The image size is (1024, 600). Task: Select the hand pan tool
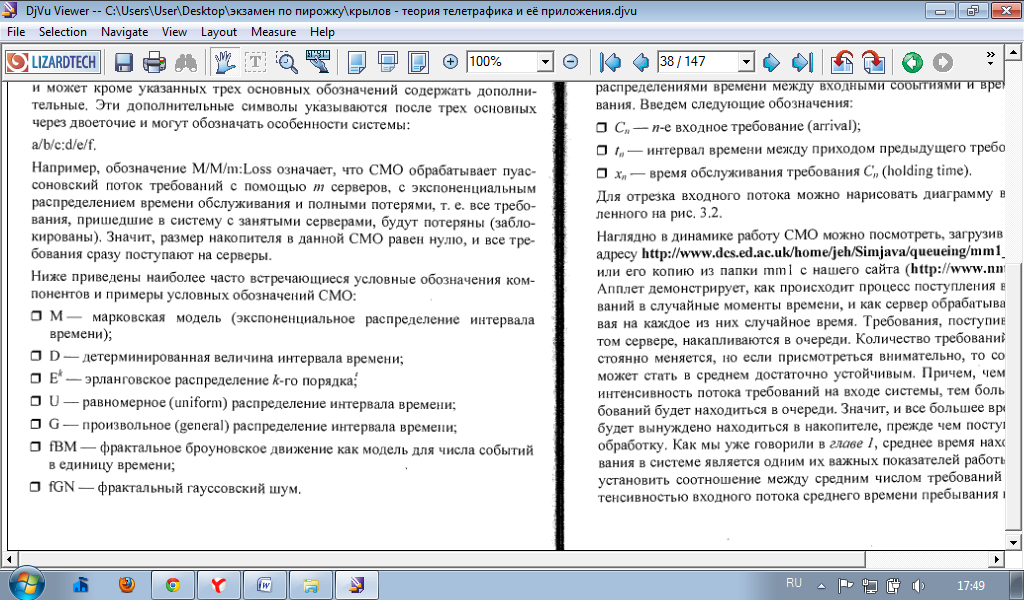pyautogui.click(x=225, y=62)
